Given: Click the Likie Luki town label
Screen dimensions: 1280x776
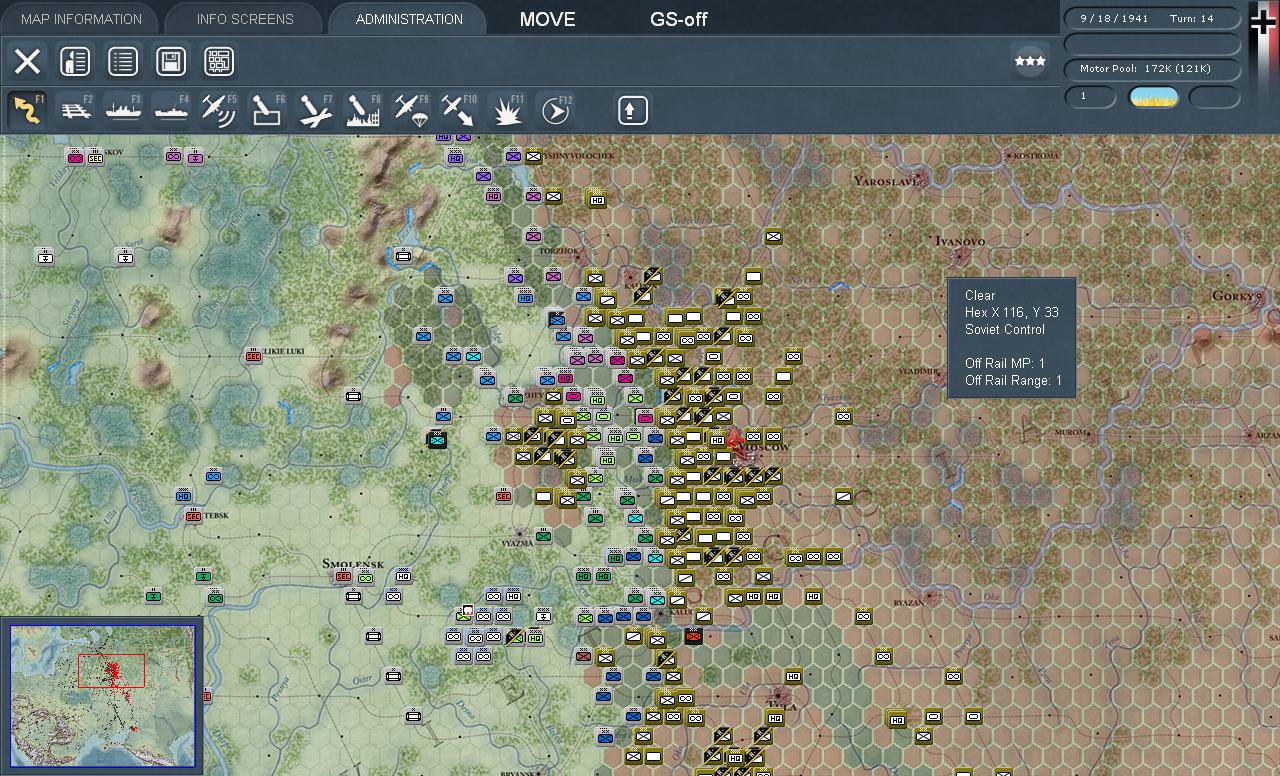Looking at the screenshot, I should tap(284, 352).
